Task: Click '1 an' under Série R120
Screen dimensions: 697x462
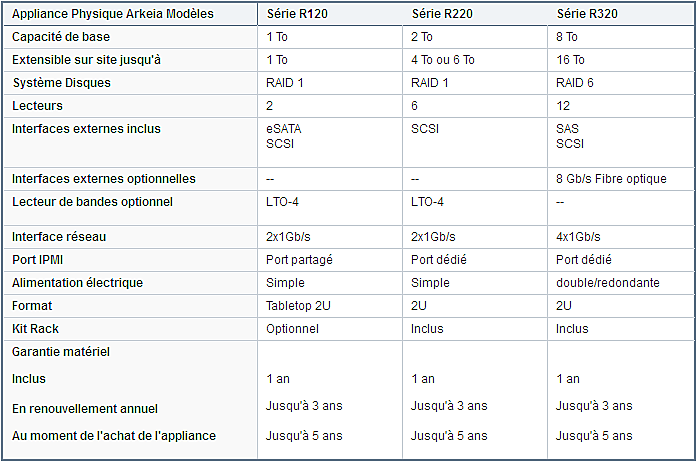Action: (x=278, y=379)
